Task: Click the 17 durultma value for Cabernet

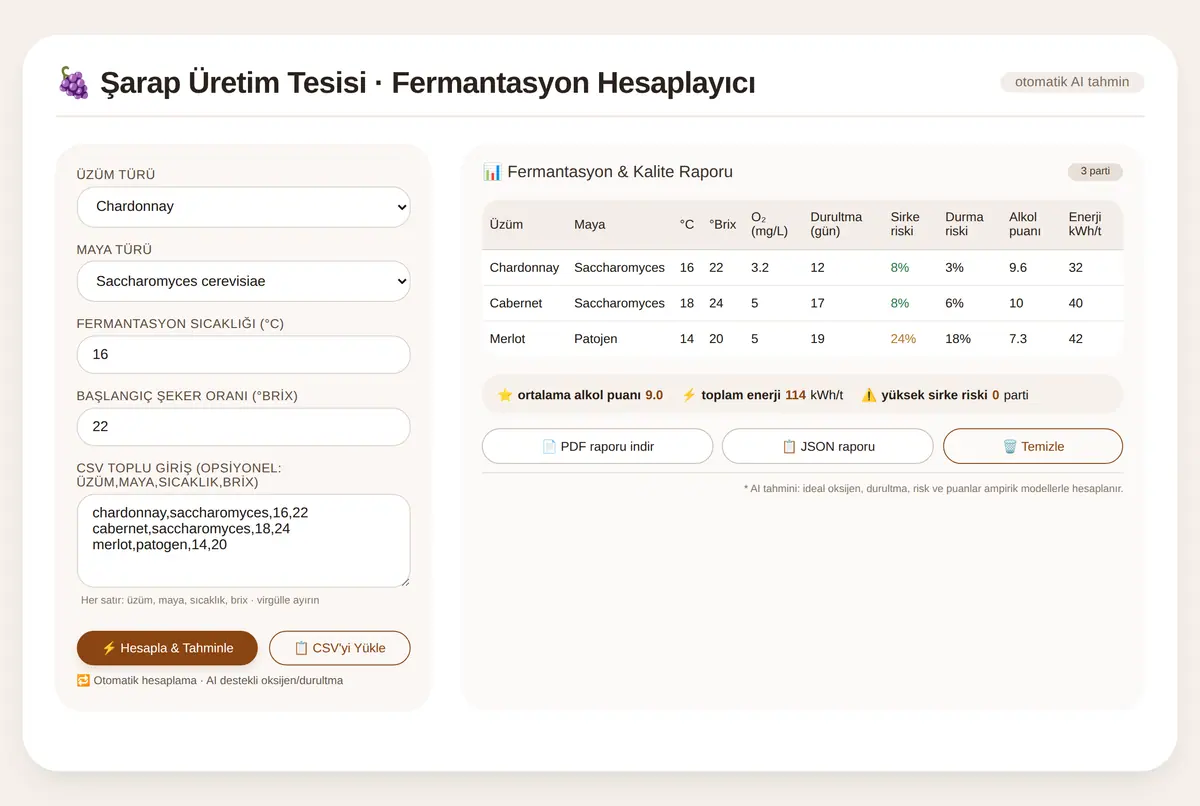Action: 818,303
